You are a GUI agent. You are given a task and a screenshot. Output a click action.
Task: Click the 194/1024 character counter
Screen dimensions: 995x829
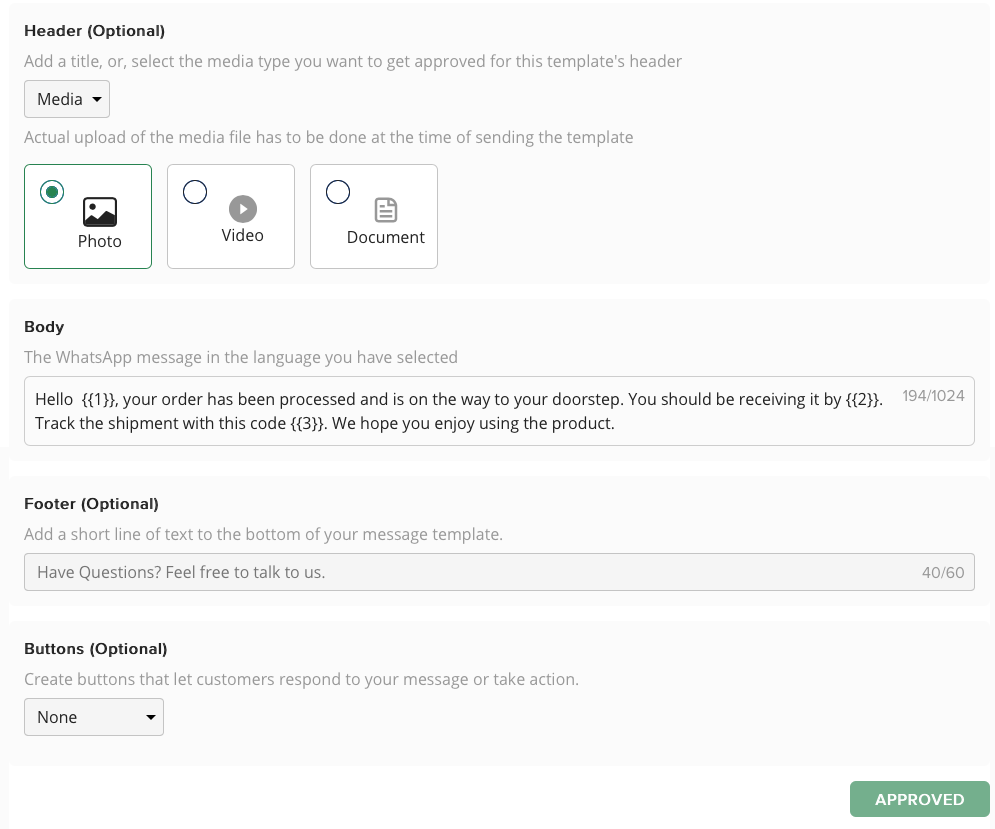[x=932, y=395]
